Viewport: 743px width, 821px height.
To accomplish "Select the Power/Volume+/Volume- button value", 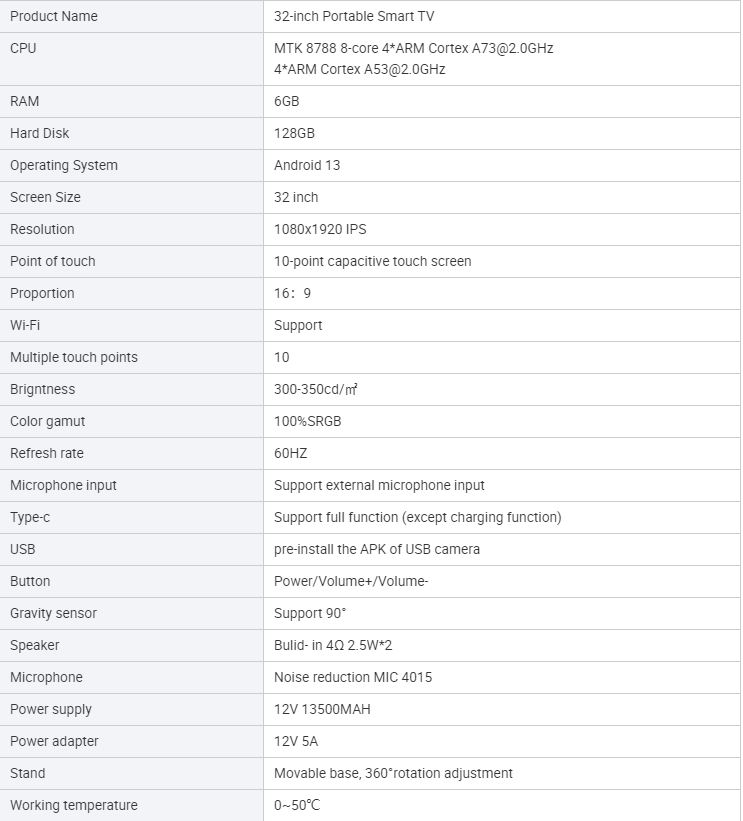I will point(351,581).
